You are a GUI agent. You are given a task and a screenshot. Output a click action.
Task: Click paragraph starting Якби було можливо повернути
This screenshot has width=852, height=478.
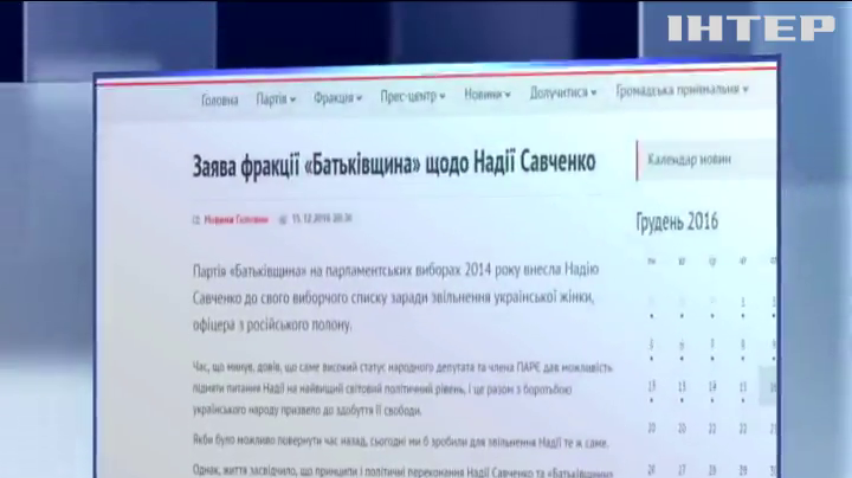point(400,442)
